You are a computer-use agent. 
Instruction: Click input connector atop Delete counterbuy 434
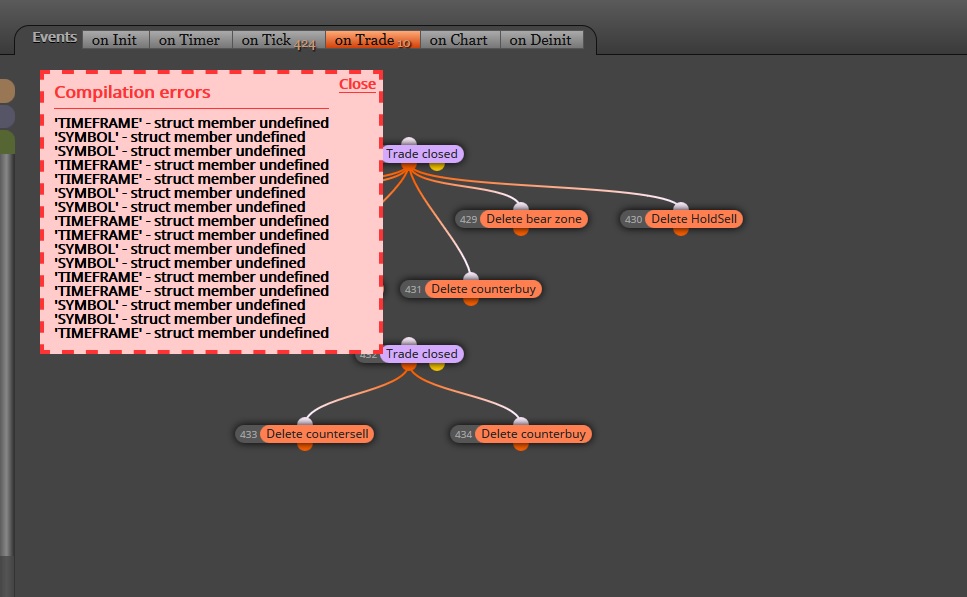(521, 422)
